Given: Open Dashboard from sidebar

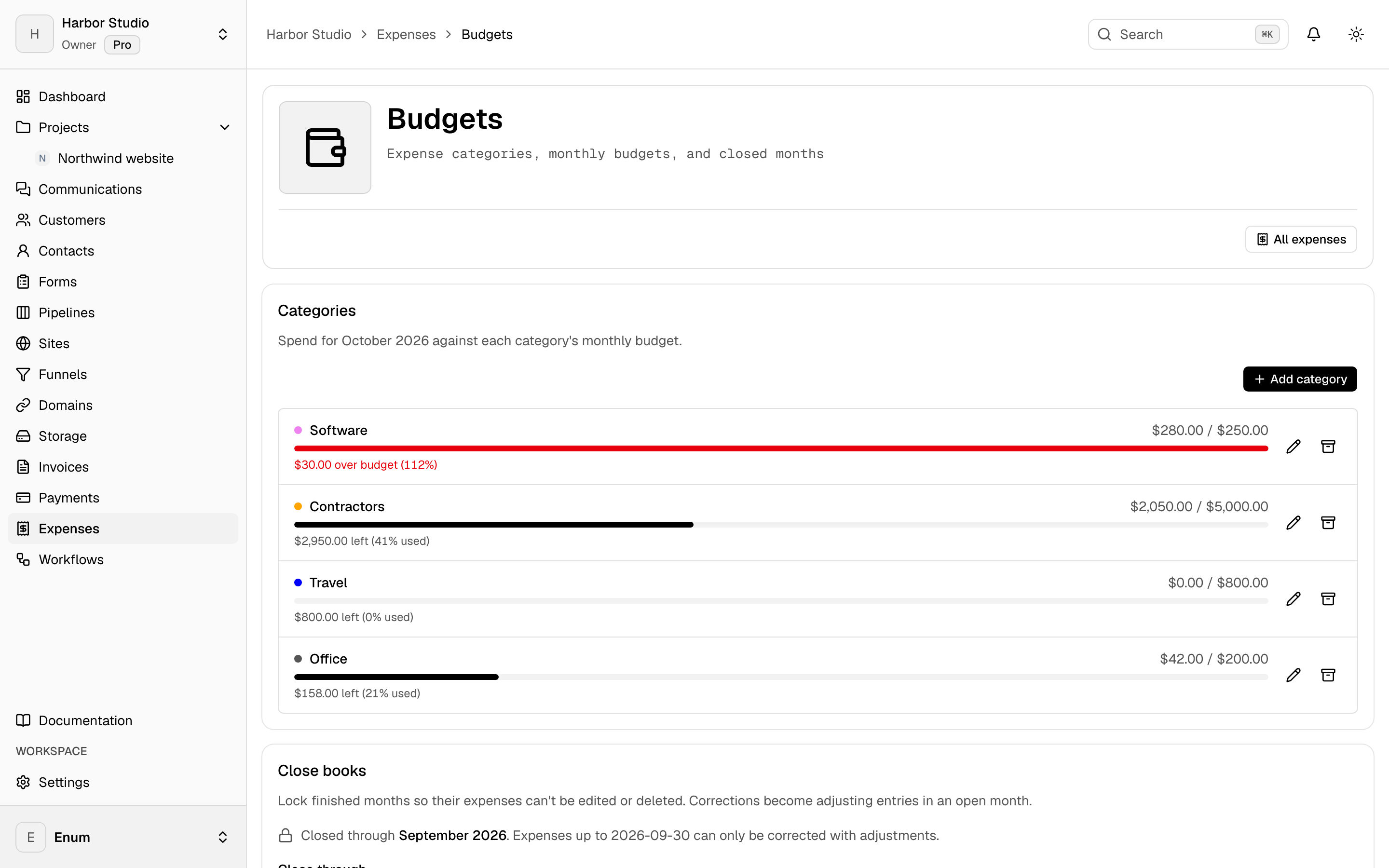Looking at the screenshot, I should [x=123, y=96].
